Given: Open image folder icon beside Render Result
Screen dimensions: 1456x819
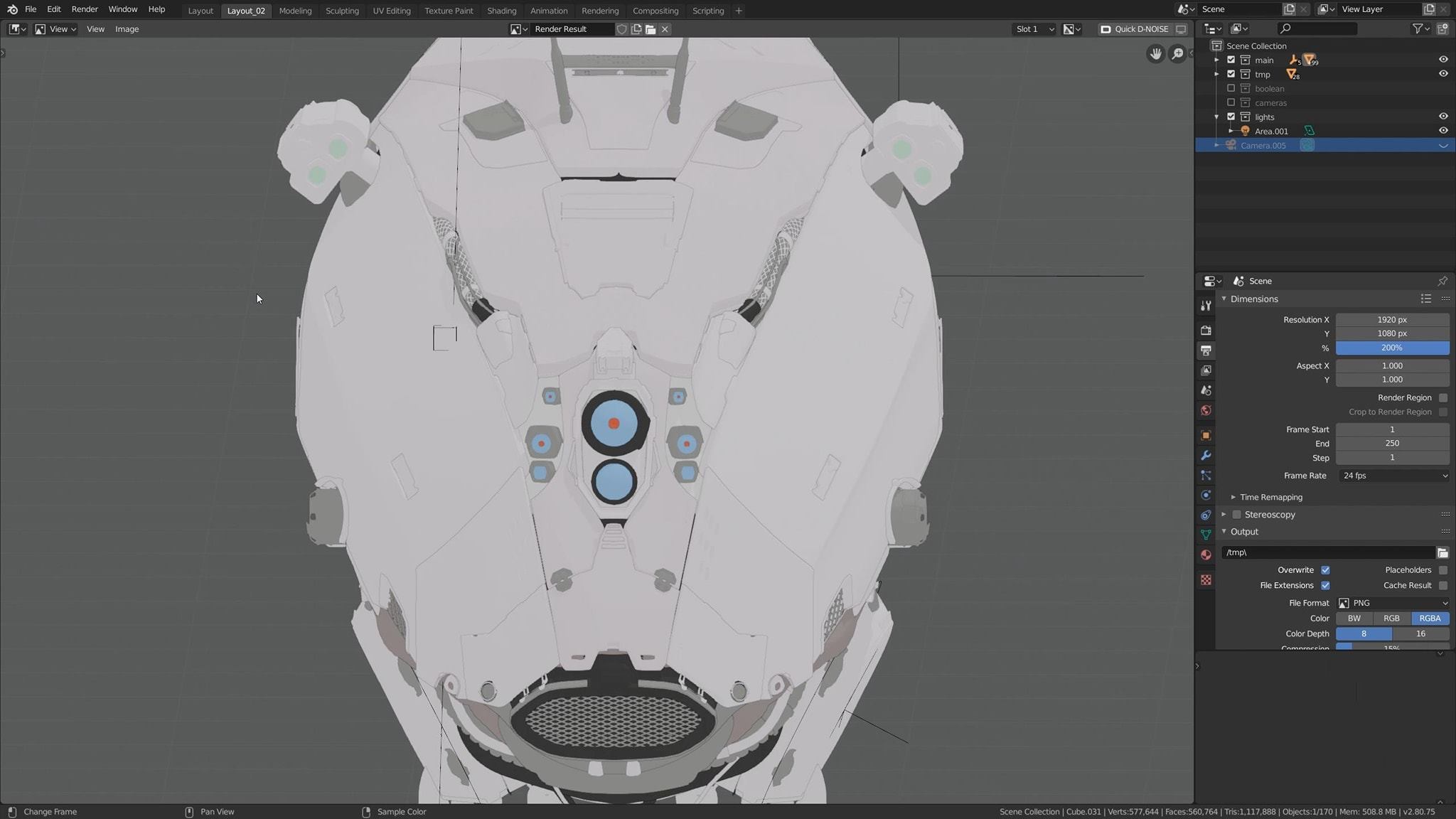Looking at the screenshot, I should point(651,29).
